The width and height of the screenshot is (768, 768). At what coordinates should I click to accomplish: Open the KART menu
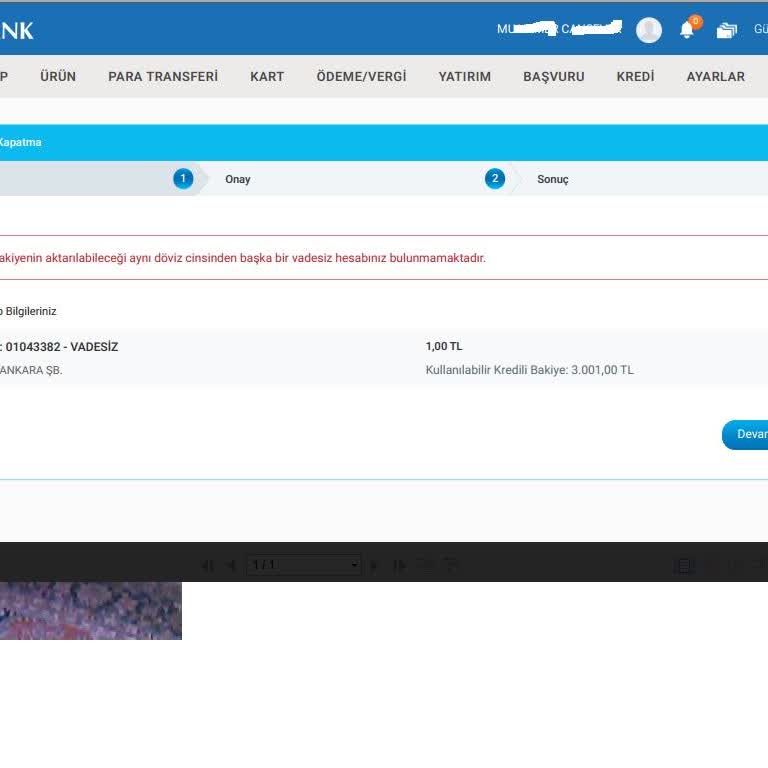pos(267,76)
